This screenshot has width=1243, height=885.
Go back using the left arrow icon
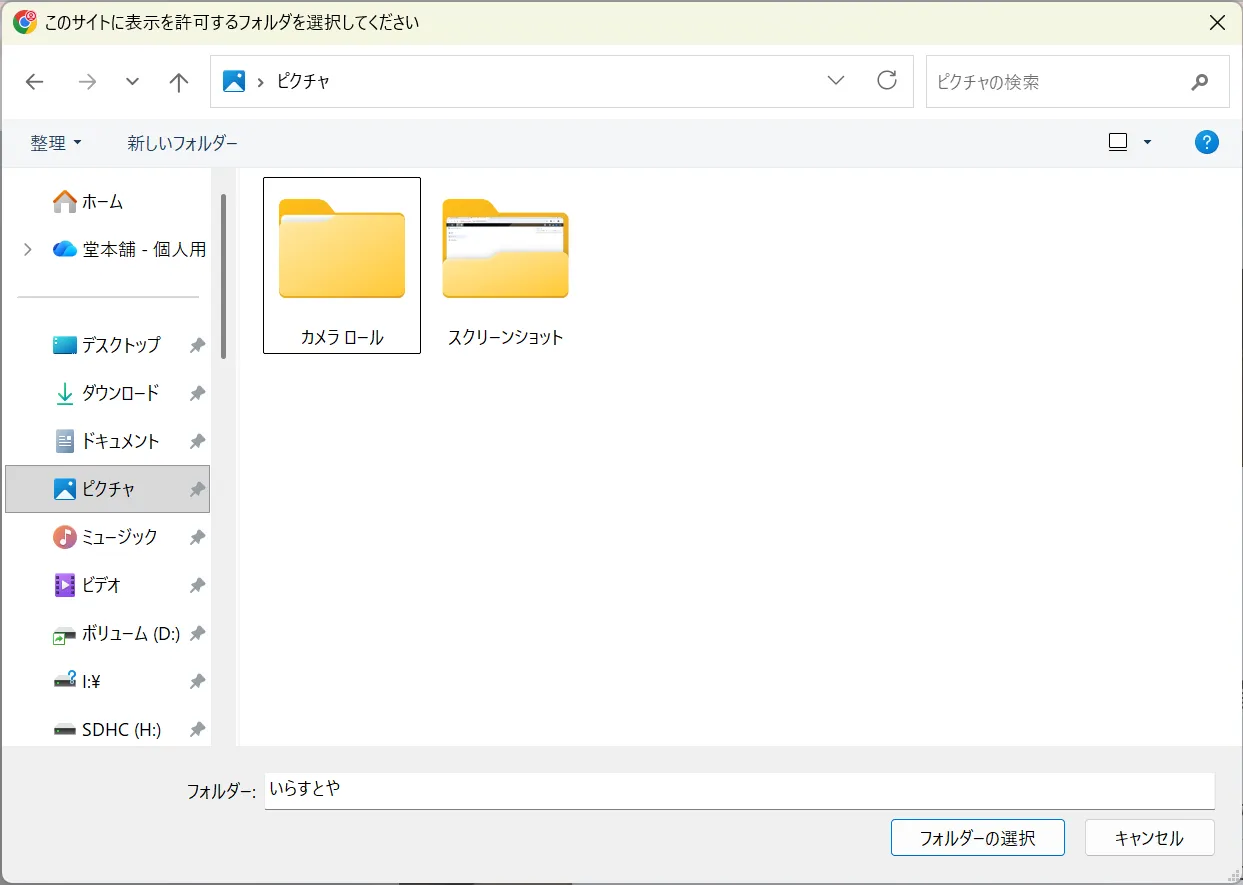[35, 82]
